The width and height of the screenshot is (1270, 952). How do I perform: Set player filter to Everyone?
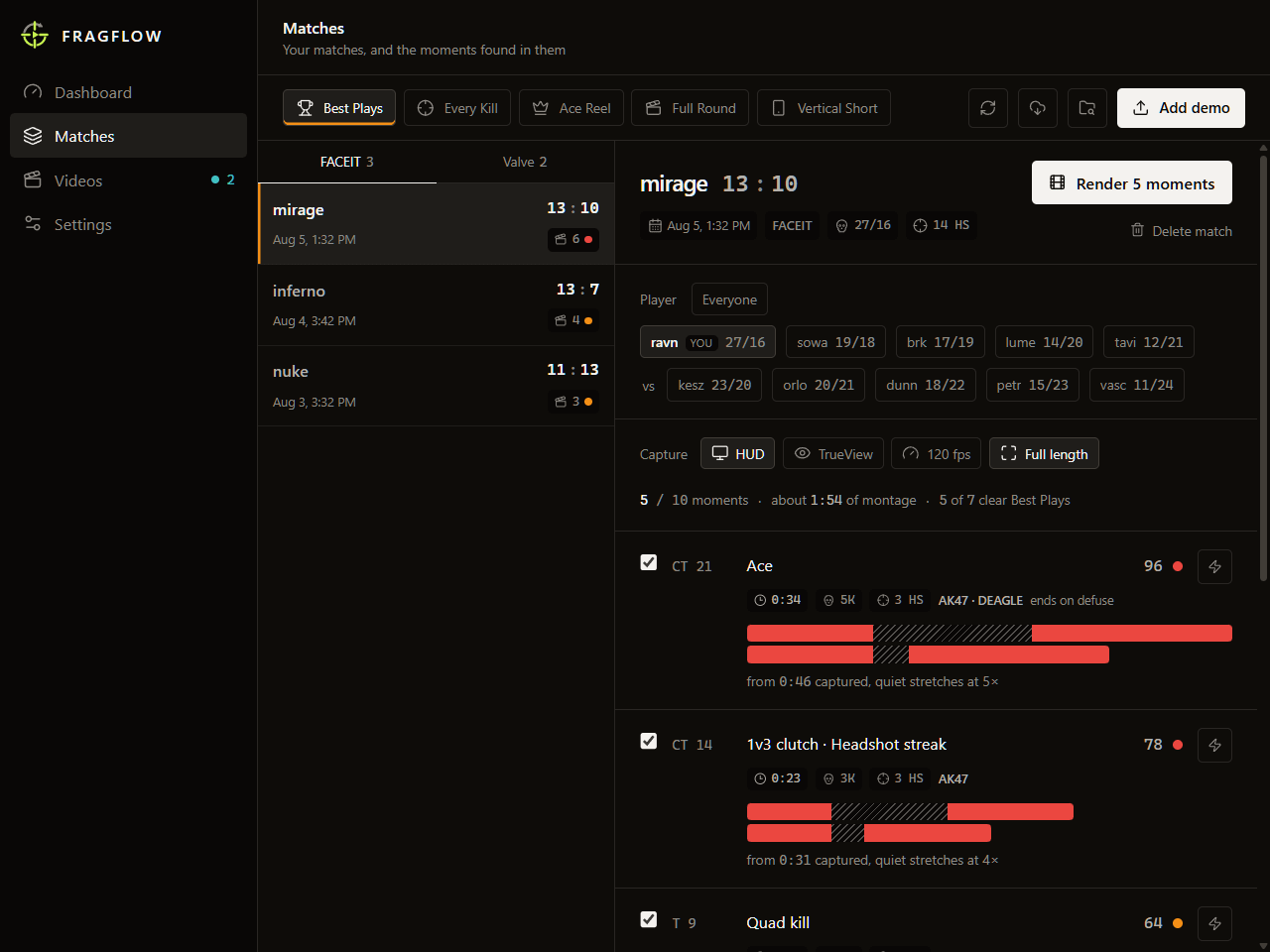(x=729, y=299)
